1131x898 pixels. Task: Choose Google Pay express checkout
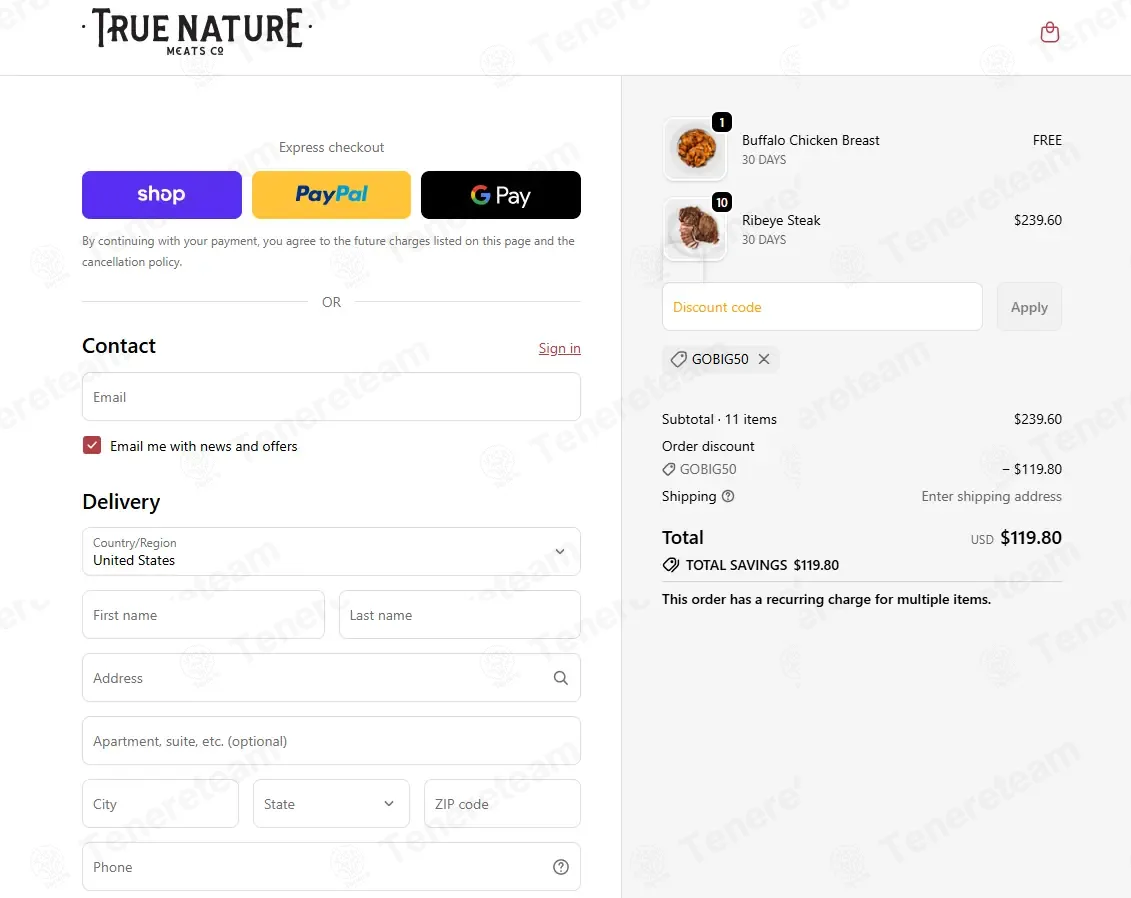pyautogui.click(x=501, y=195)
